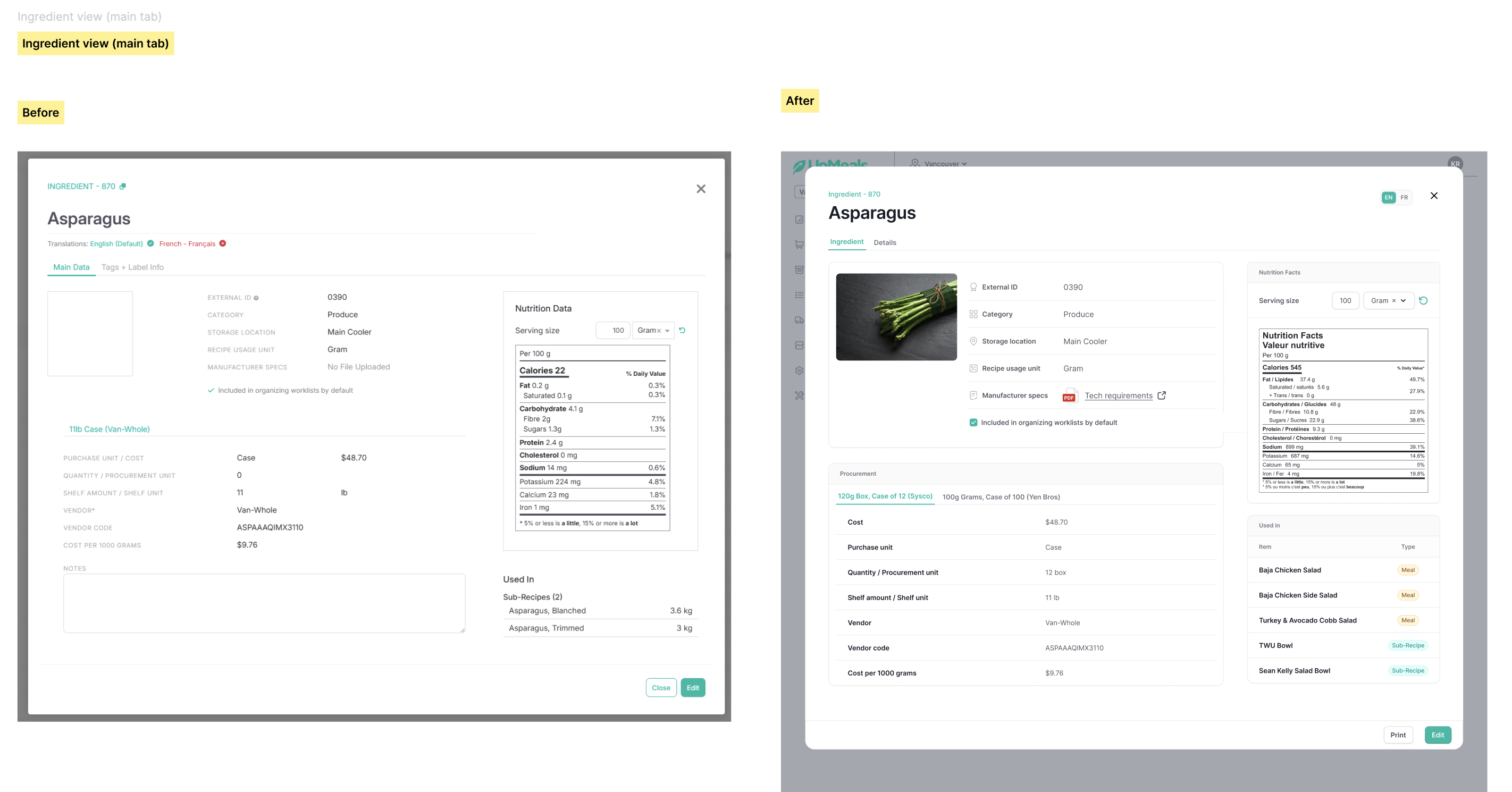Viewport: 1512px width, 792px height.
Task: Click vendor code ASPAAAQIMX3110 in After dialog
Action: [1074, 648]
